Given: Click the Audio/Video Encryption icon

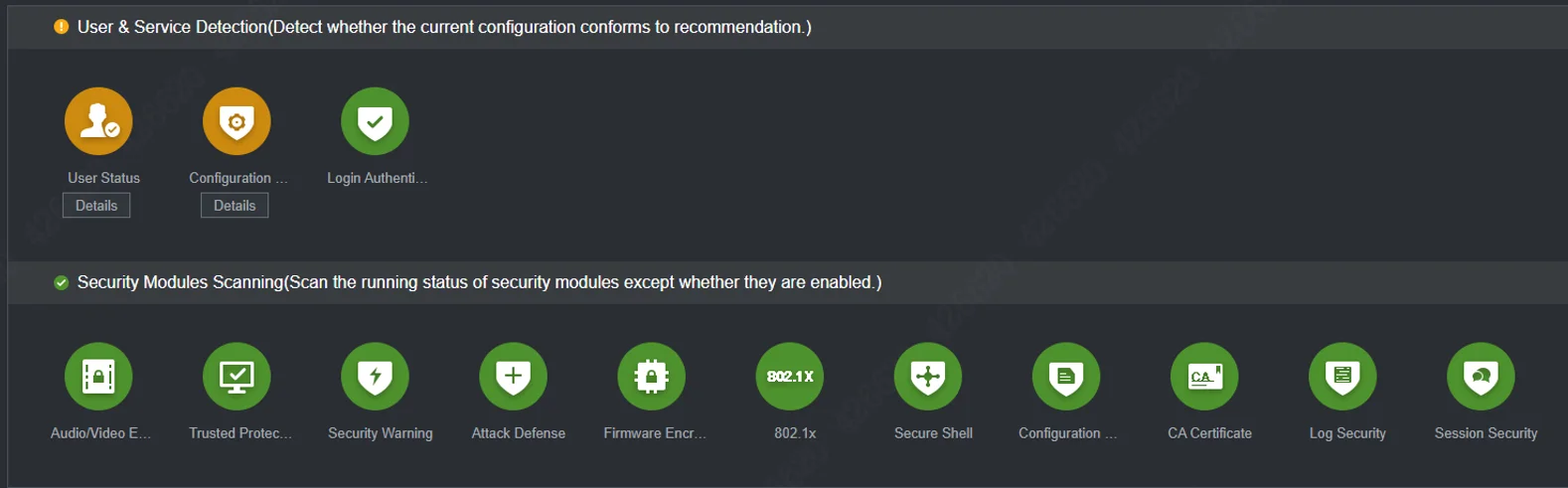Looking at the screenshot, I should point(98,377).
